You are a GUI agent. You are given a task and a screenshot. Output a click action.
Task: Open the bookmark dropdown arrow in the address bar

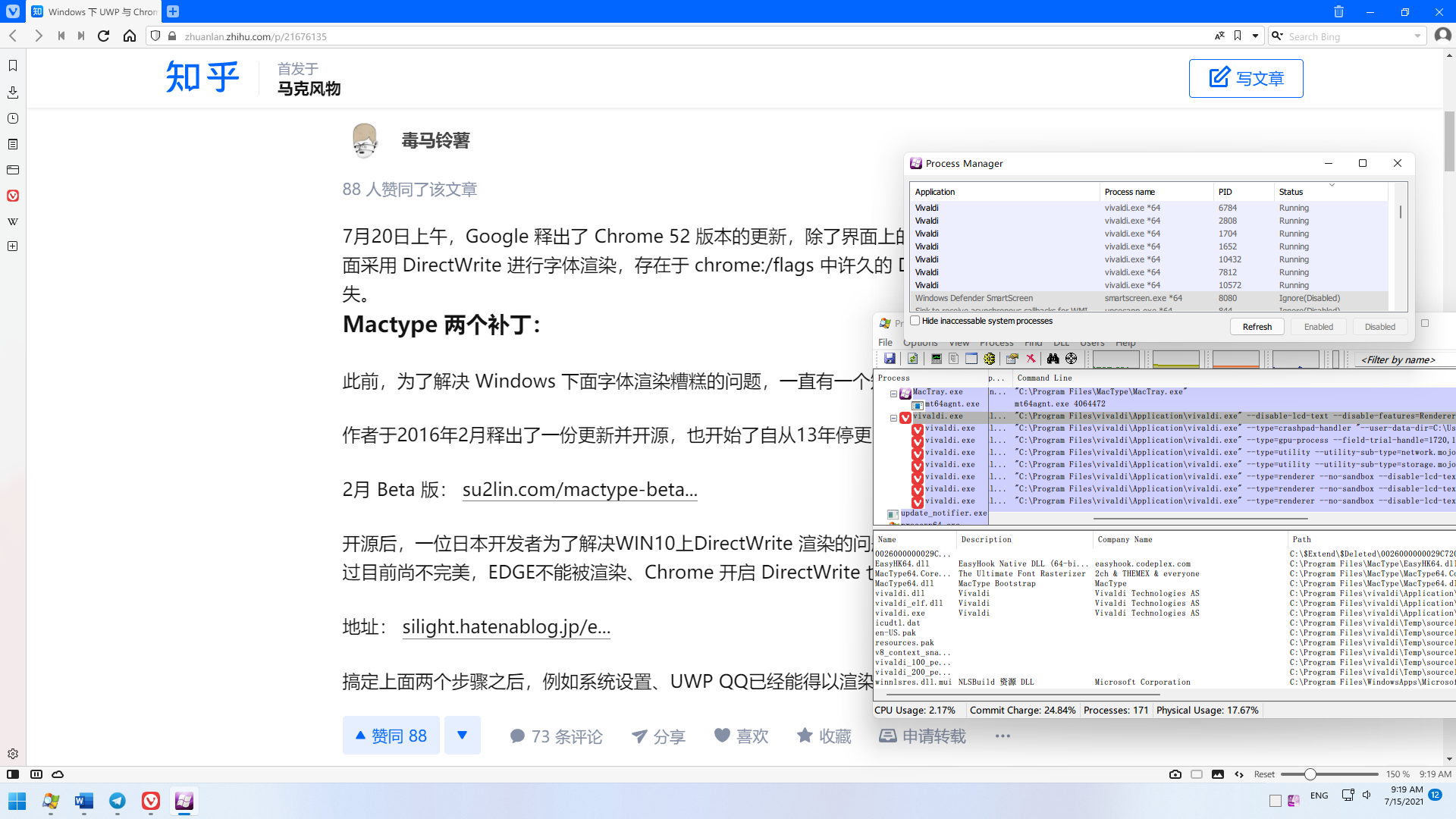(1254, 36)
